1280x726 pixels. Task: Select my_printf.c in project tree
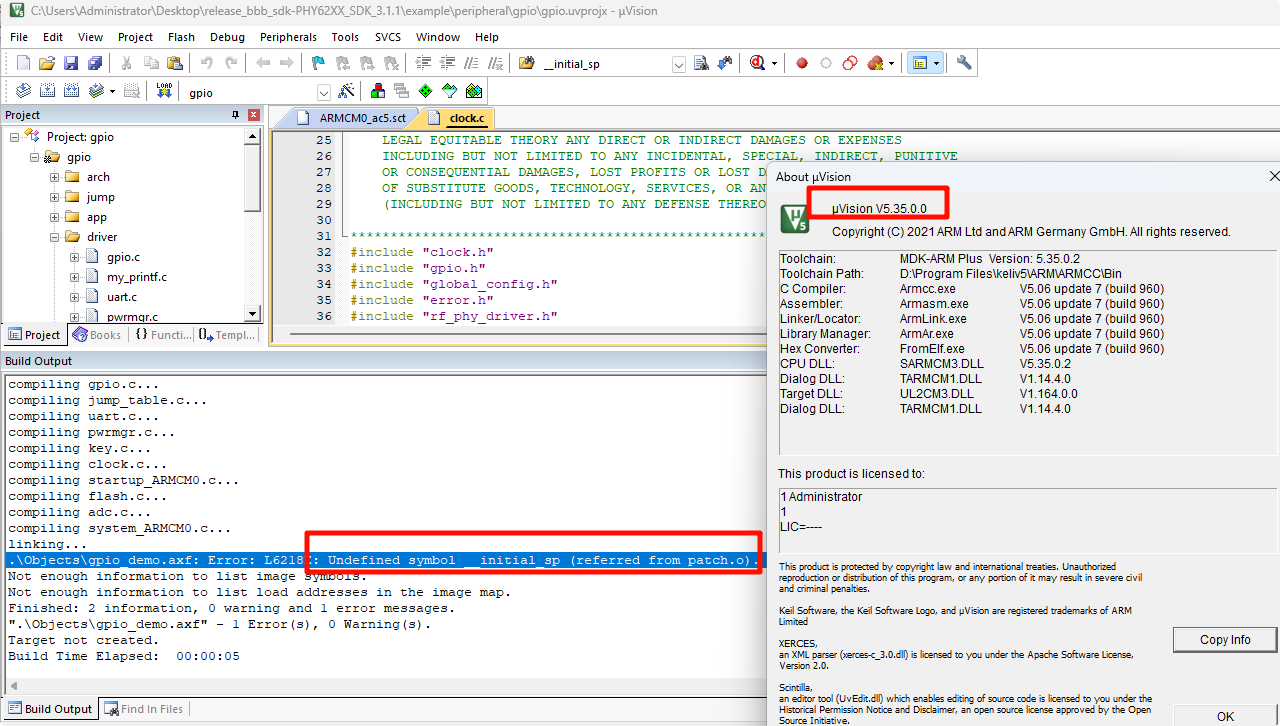point(137,277)
